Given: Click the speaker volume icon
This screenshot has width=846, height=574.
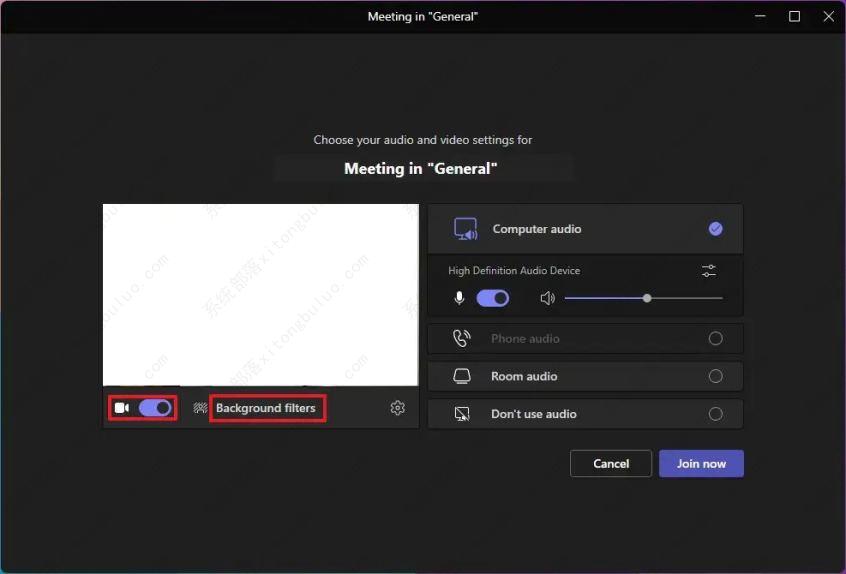Looking at the screenshot, I should [x=547, y=298].
